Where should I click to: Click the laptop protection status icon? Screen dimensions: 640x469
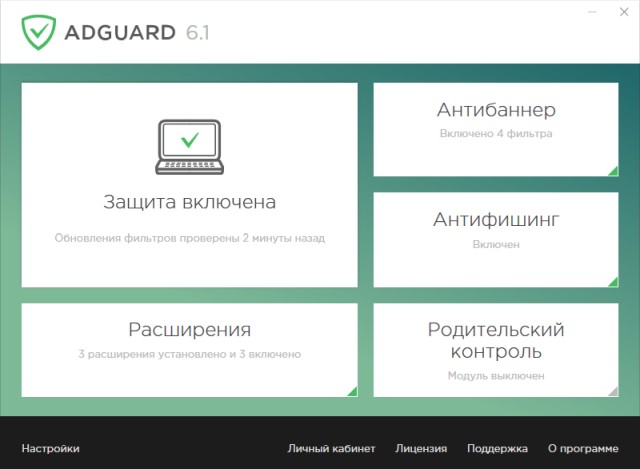(x=189, y=145)
